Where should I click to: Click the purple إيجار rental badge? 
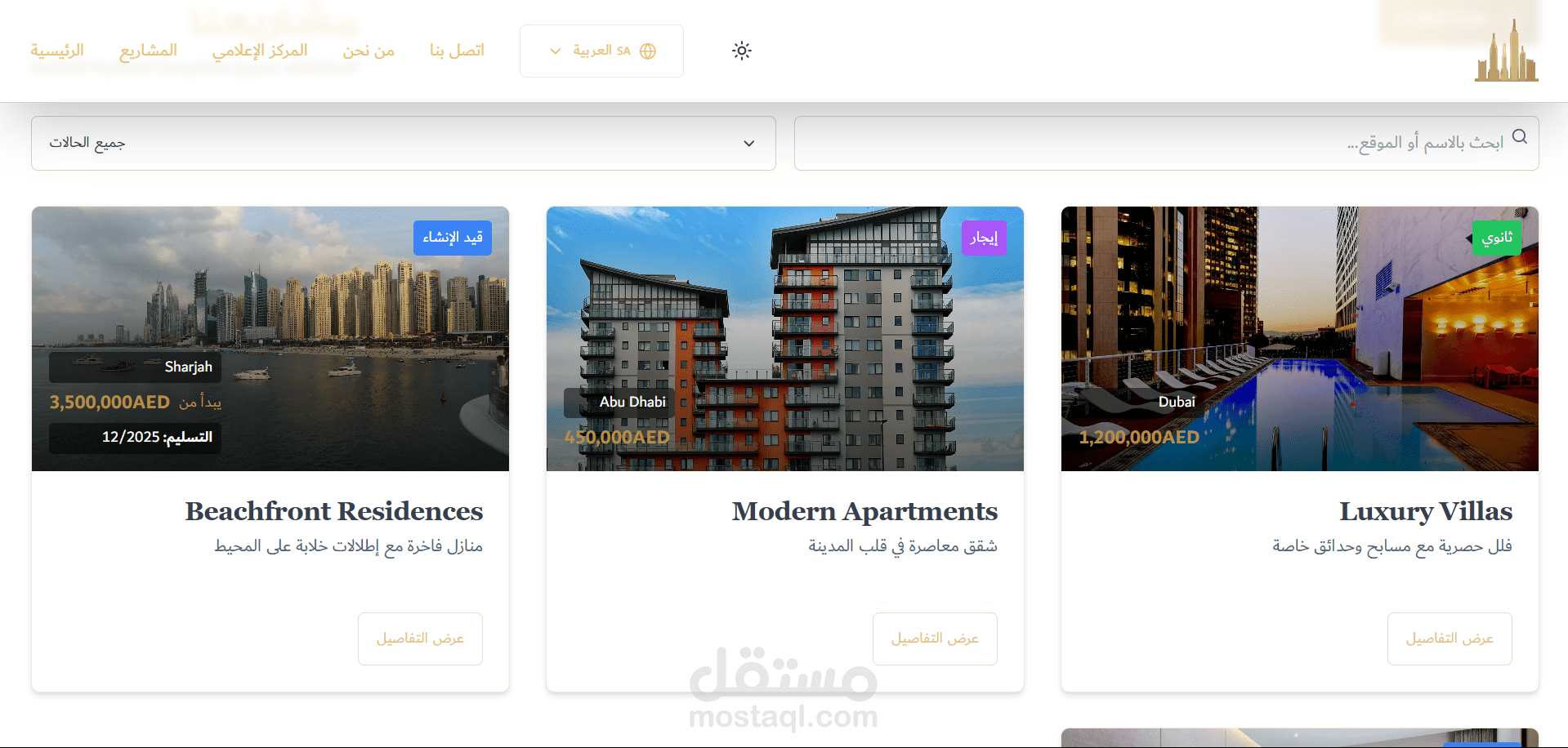coord(984,238)
